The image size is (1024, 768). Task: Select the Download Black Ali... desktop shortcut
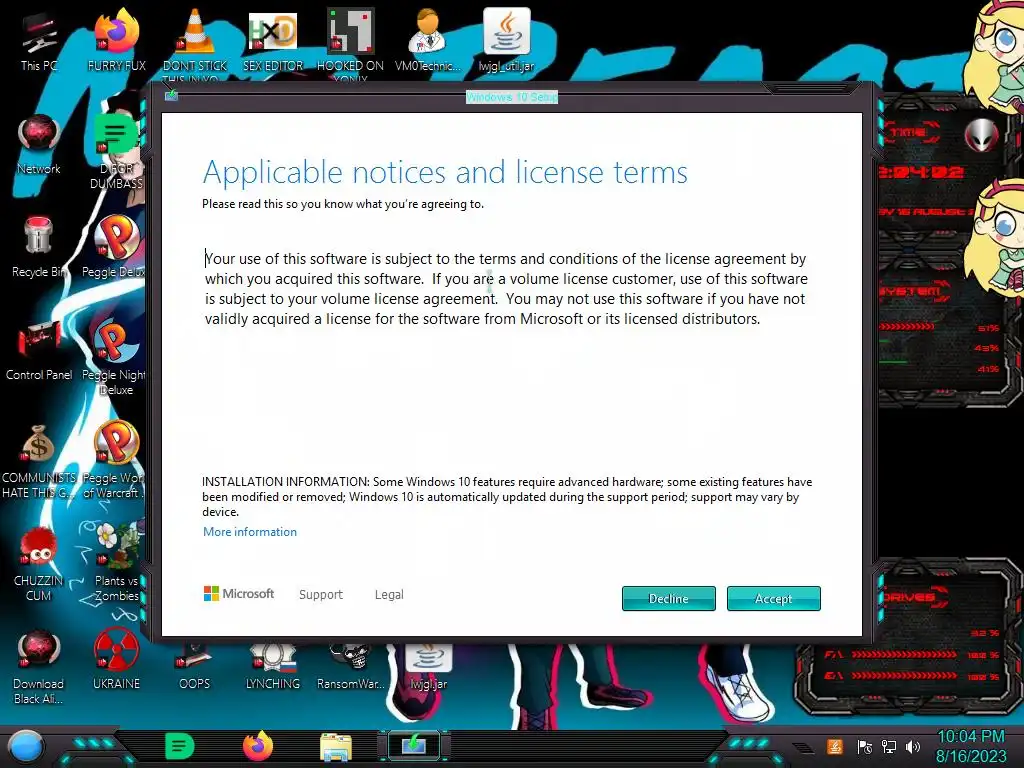pos(39,667)
